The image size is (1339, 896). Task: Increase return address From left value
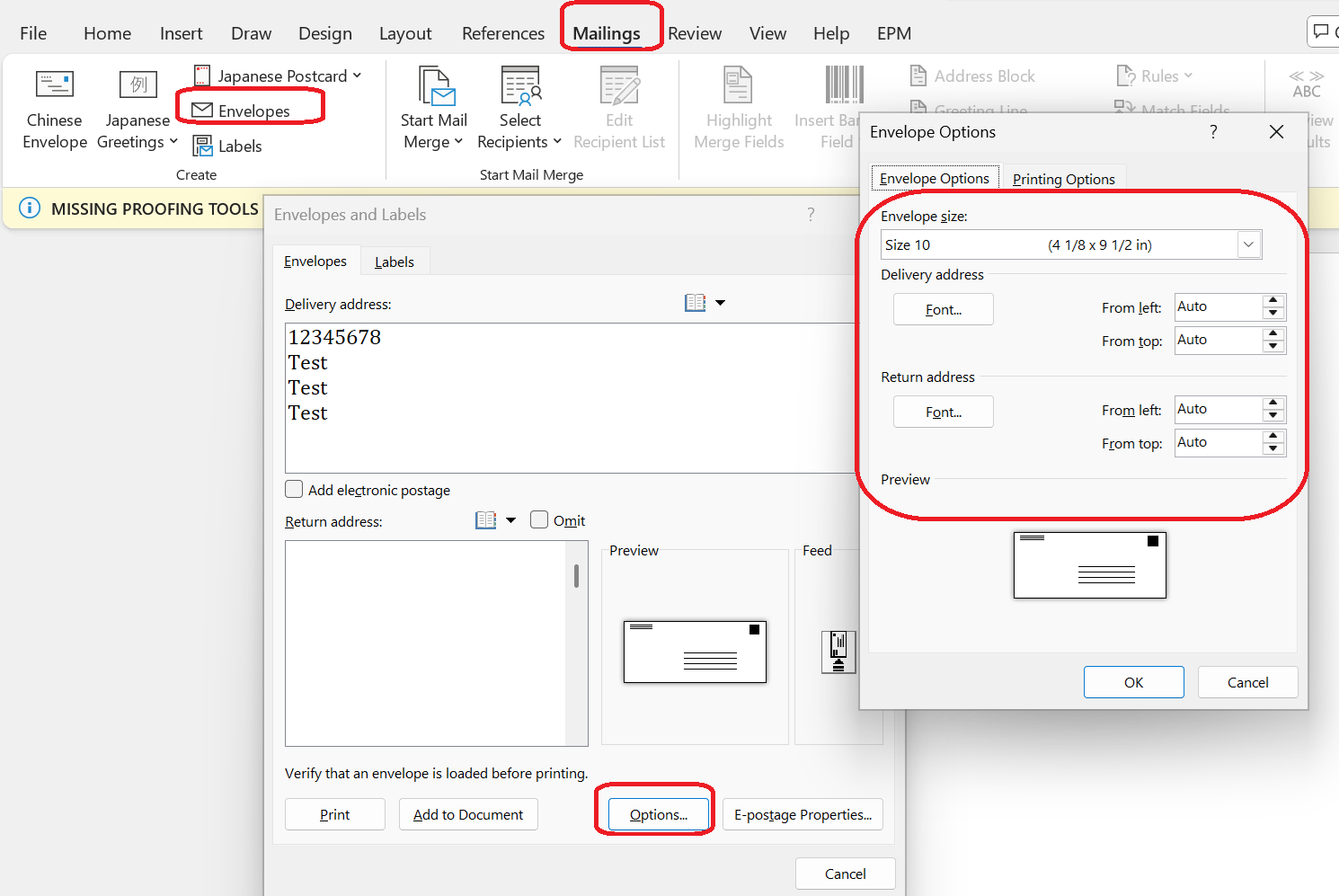point(1273,403)
